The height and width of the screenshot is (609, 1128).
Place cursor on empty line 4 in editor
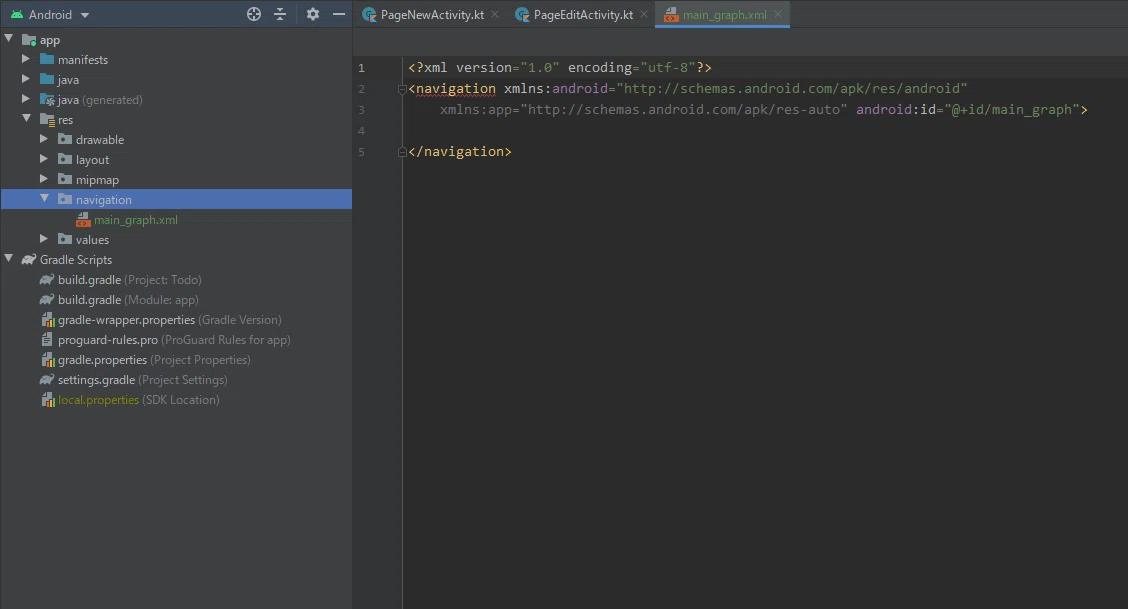point(765,131)
